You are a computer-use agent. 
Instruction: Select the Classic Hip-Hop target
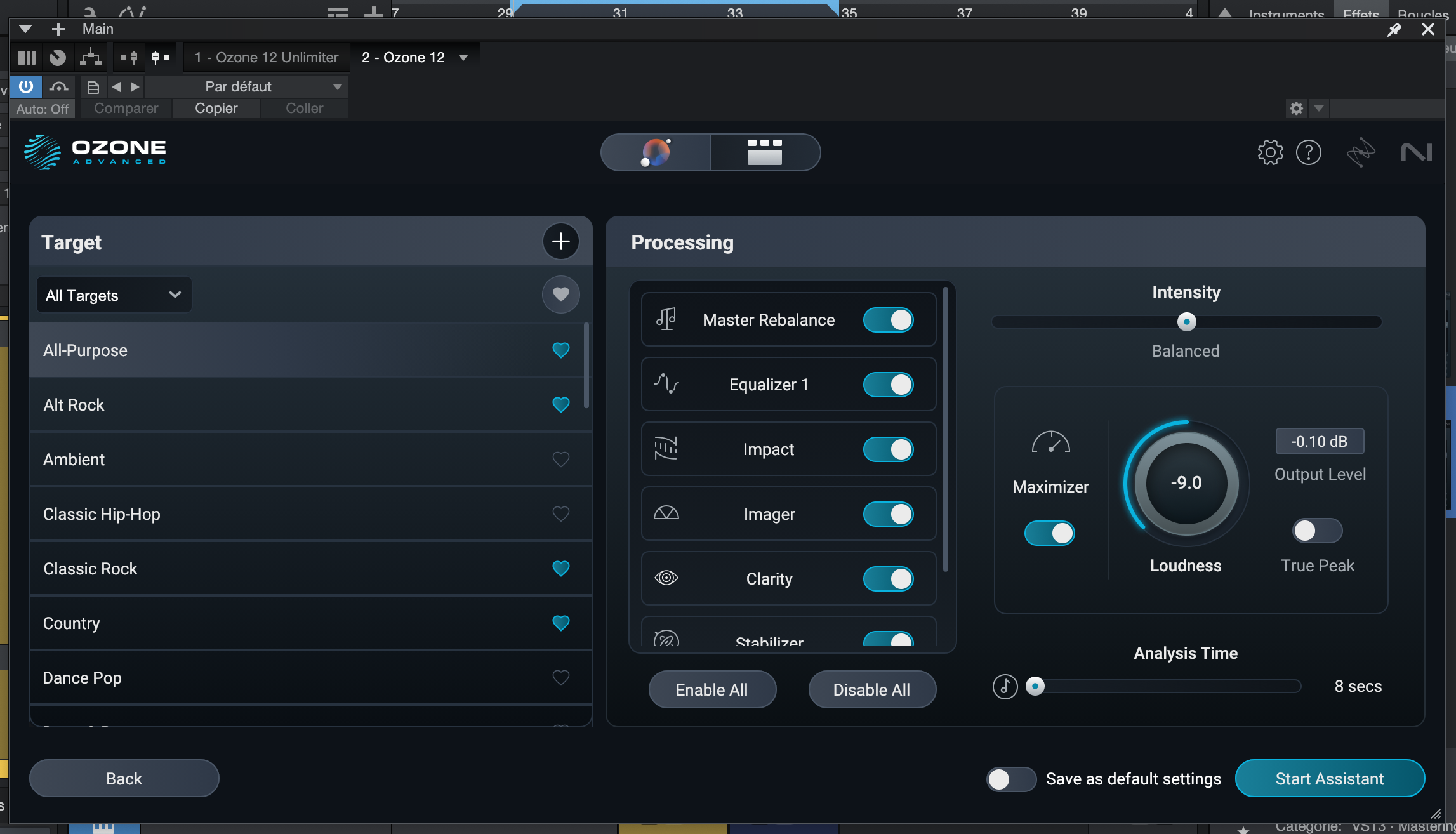pos(102,514)
